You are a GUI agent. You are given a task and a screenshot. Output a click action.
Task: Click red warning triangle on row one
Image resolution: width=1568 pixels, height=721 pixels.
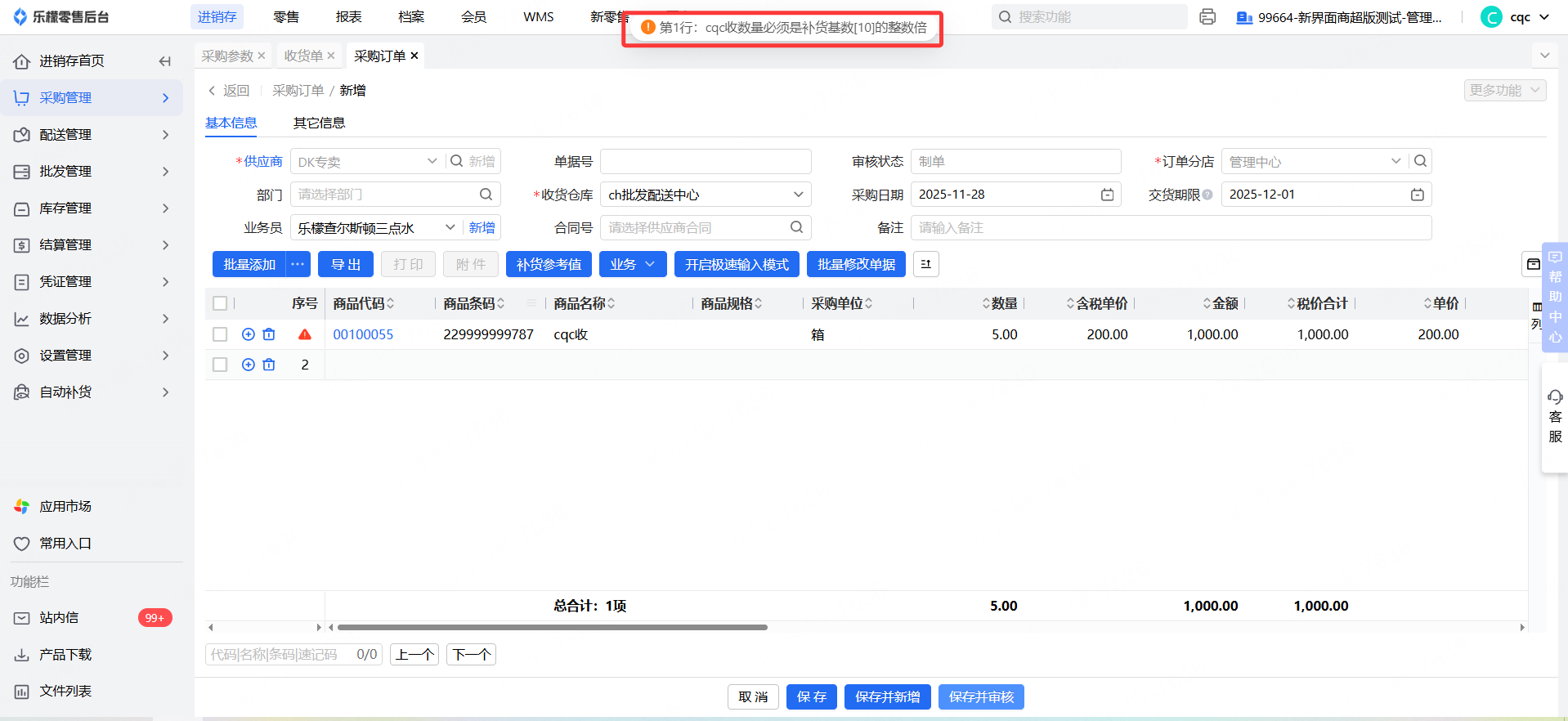coord(305,334)
